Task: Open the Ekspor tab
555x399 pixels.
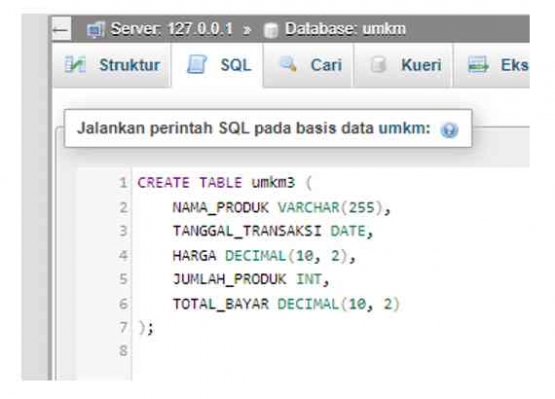Action: 492,65
